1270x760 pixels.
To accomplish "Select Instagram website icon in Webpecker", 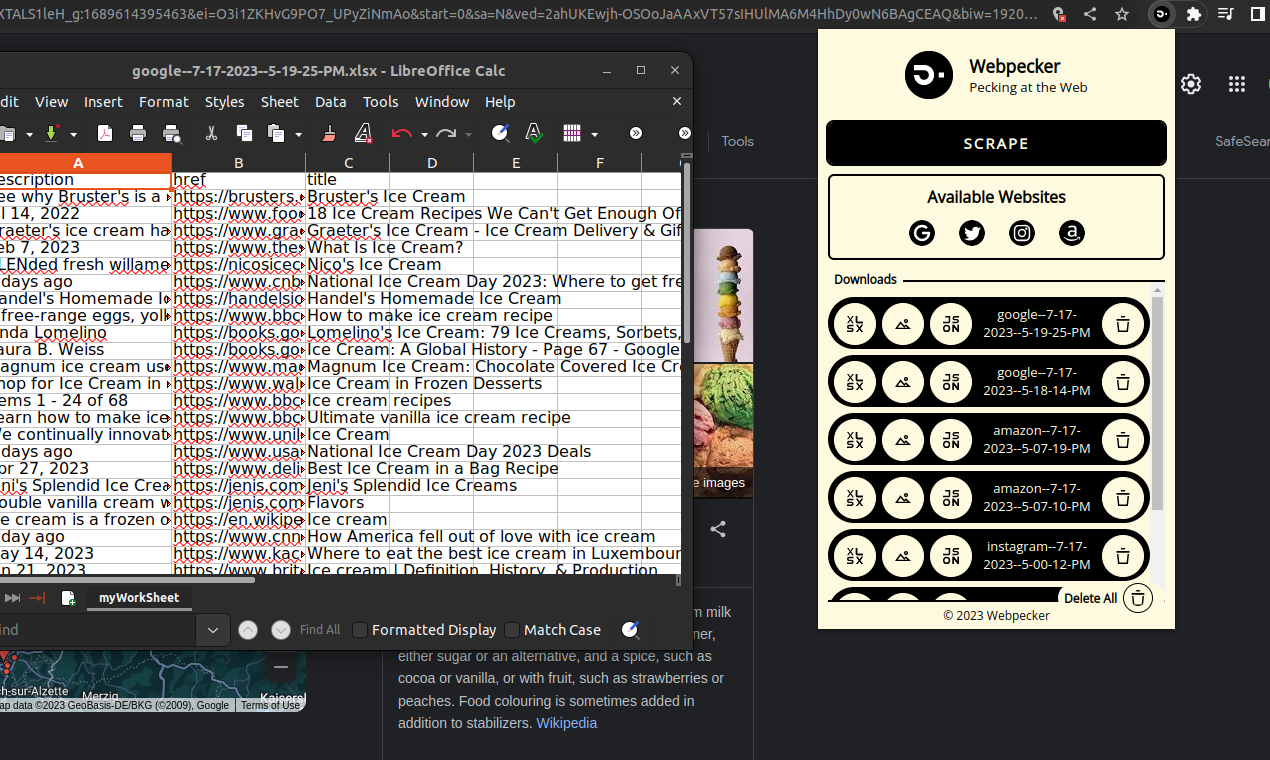I will (x=1022, y=233).
